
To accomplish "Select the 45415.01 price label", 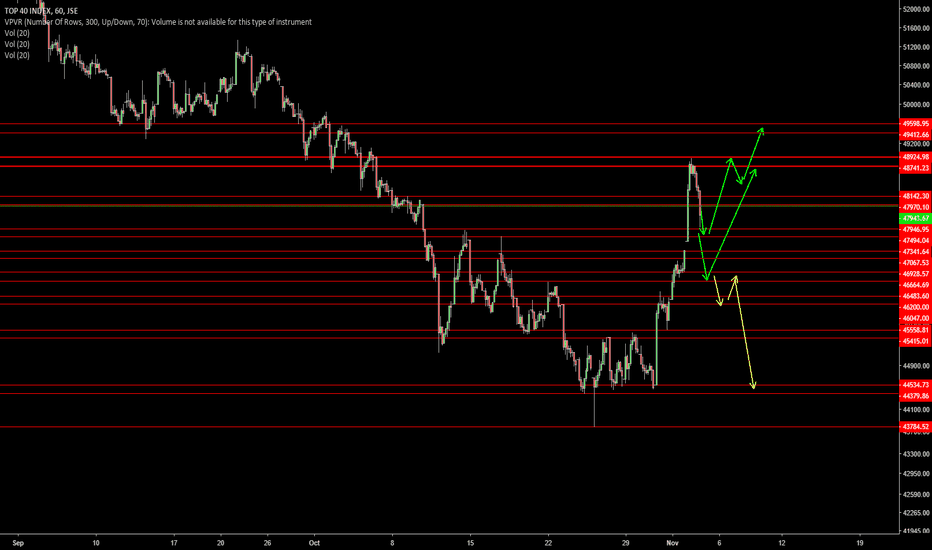I will point(915,341).
